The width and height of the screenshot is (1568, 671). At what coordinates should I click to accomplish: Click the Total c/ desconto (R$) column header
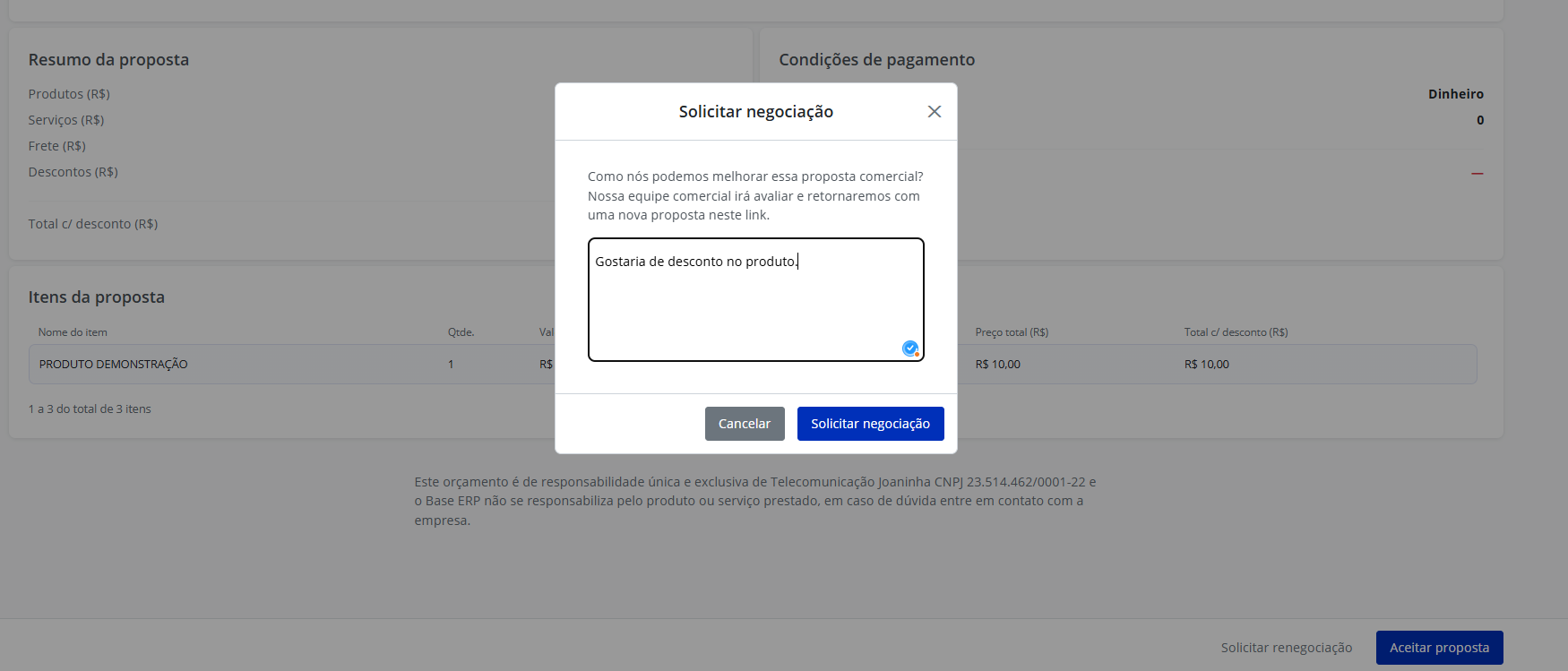click(x=1236, y=332)
